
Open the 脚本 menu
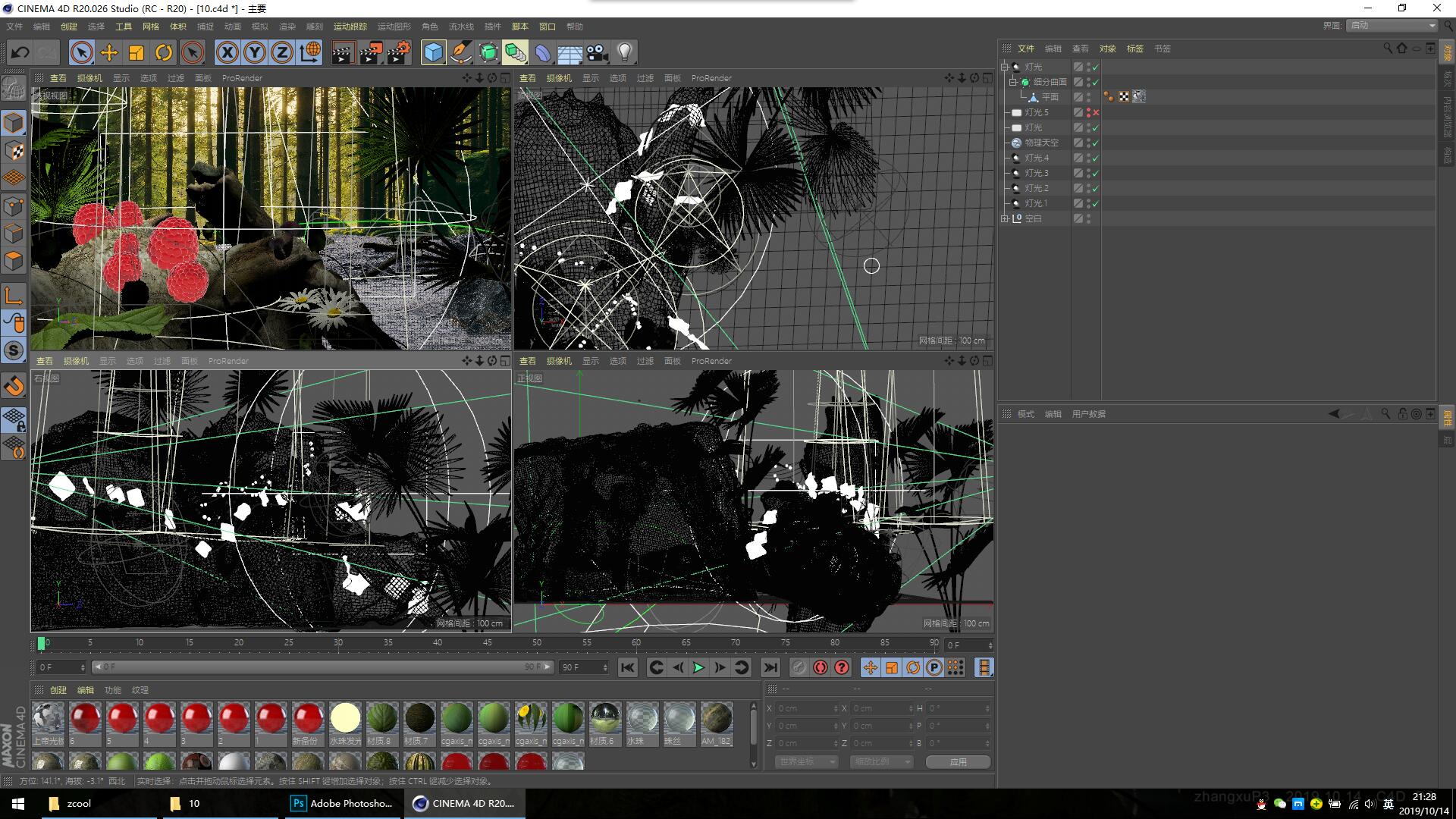click(519, 27)
